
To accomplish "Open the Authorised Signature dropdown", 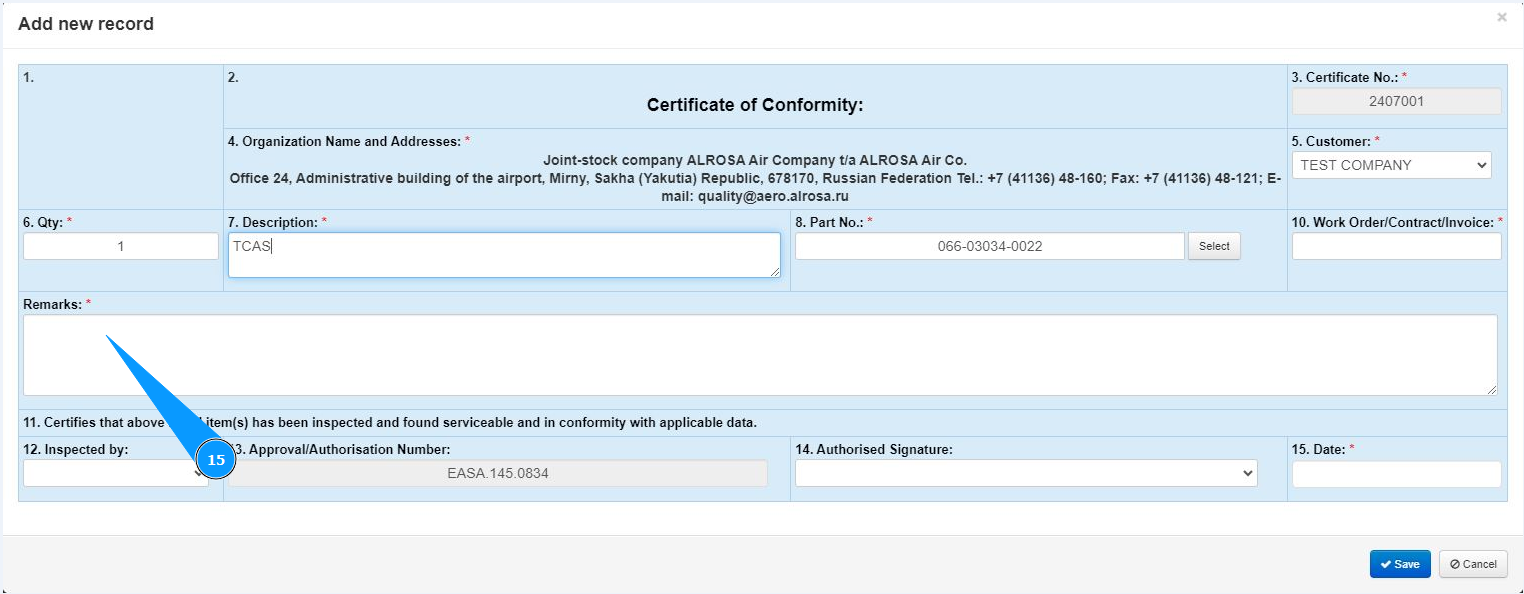I will tap(1025, 473).
